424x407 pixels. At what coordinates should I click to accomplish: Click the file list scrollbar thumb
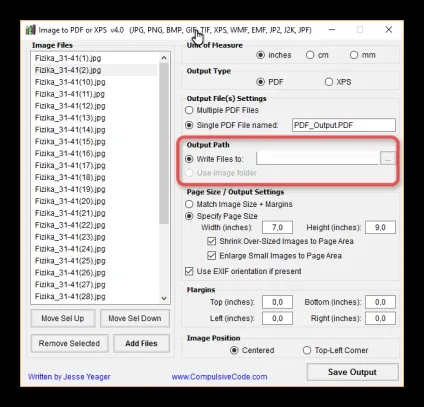click(164, 143)
